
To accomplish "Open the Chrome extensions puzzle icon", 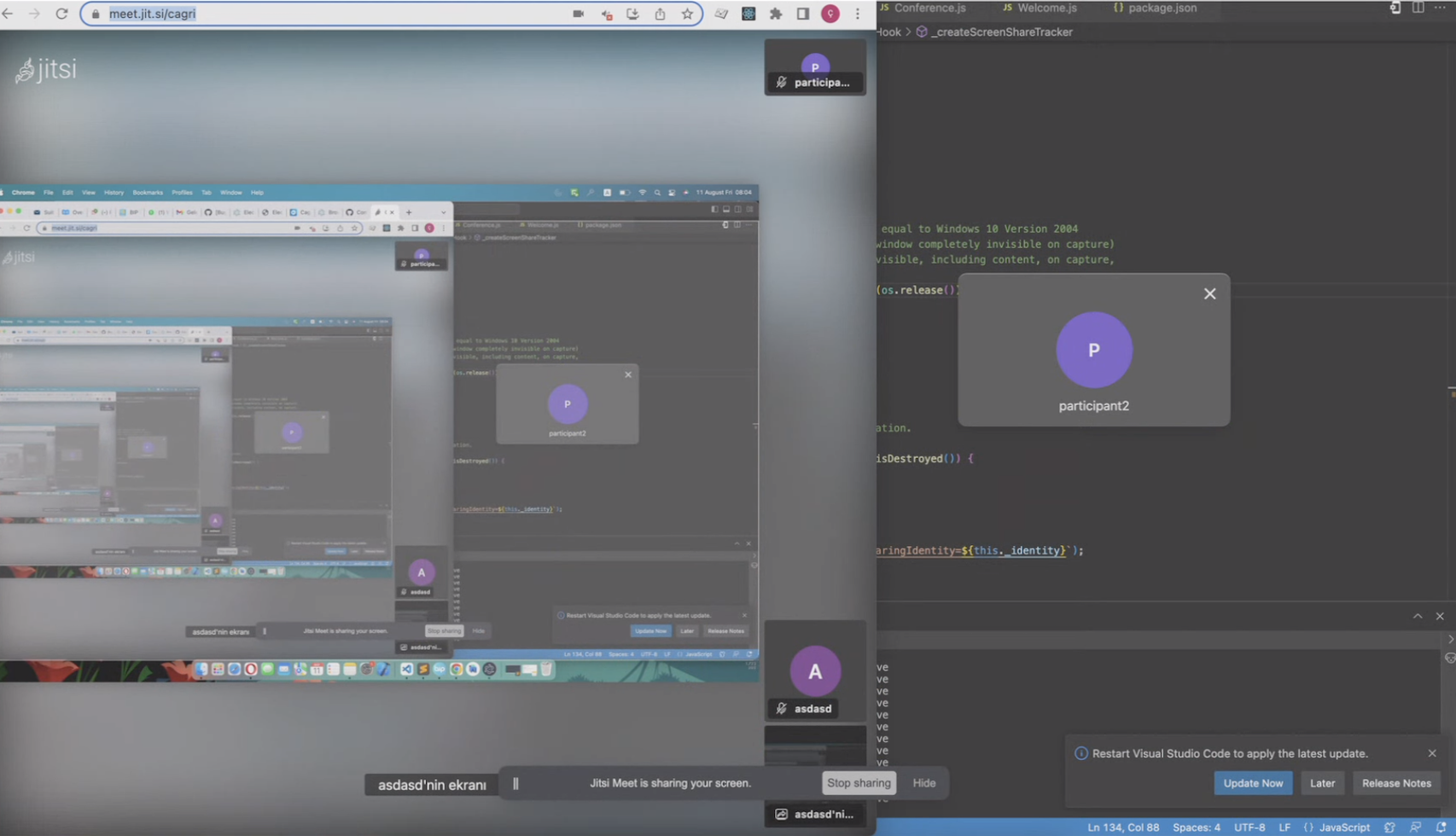I will coord(777,14).
